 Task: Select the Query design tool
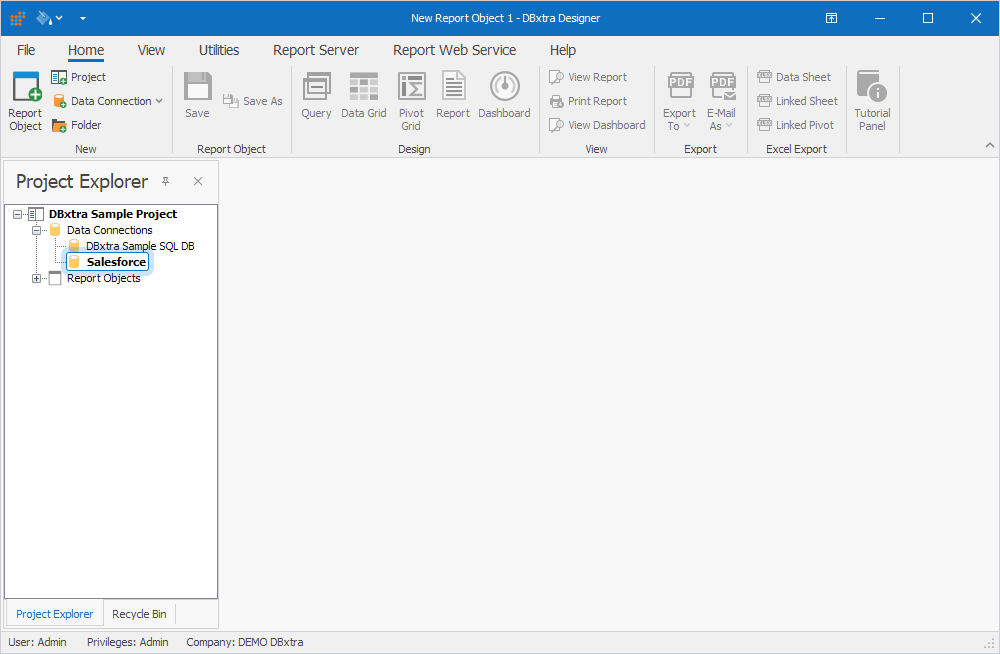tap(316, 95)
